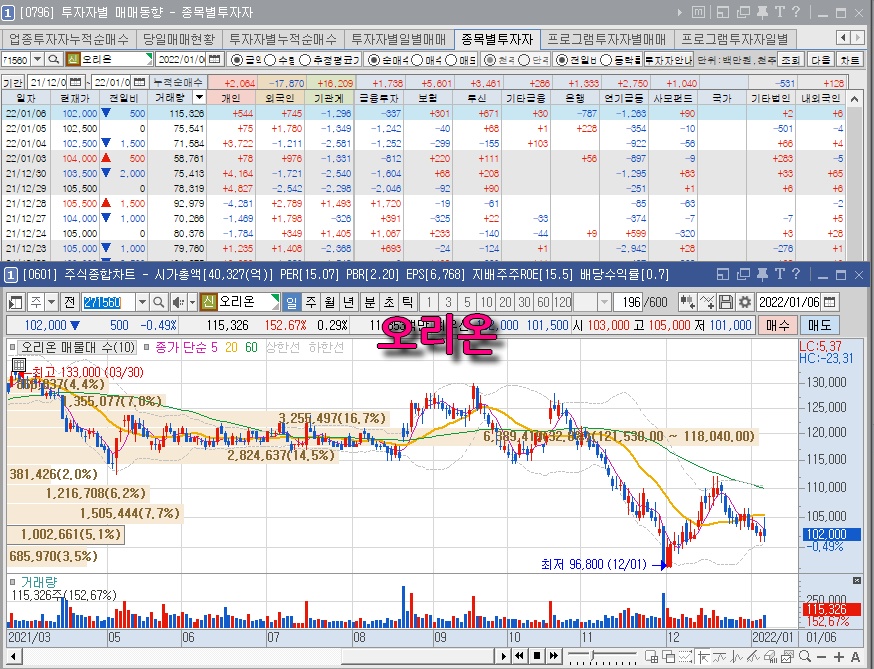This screenshot has height=669, width=874.
Task: Click the chart indicator add icon
Action: point(706,303)
